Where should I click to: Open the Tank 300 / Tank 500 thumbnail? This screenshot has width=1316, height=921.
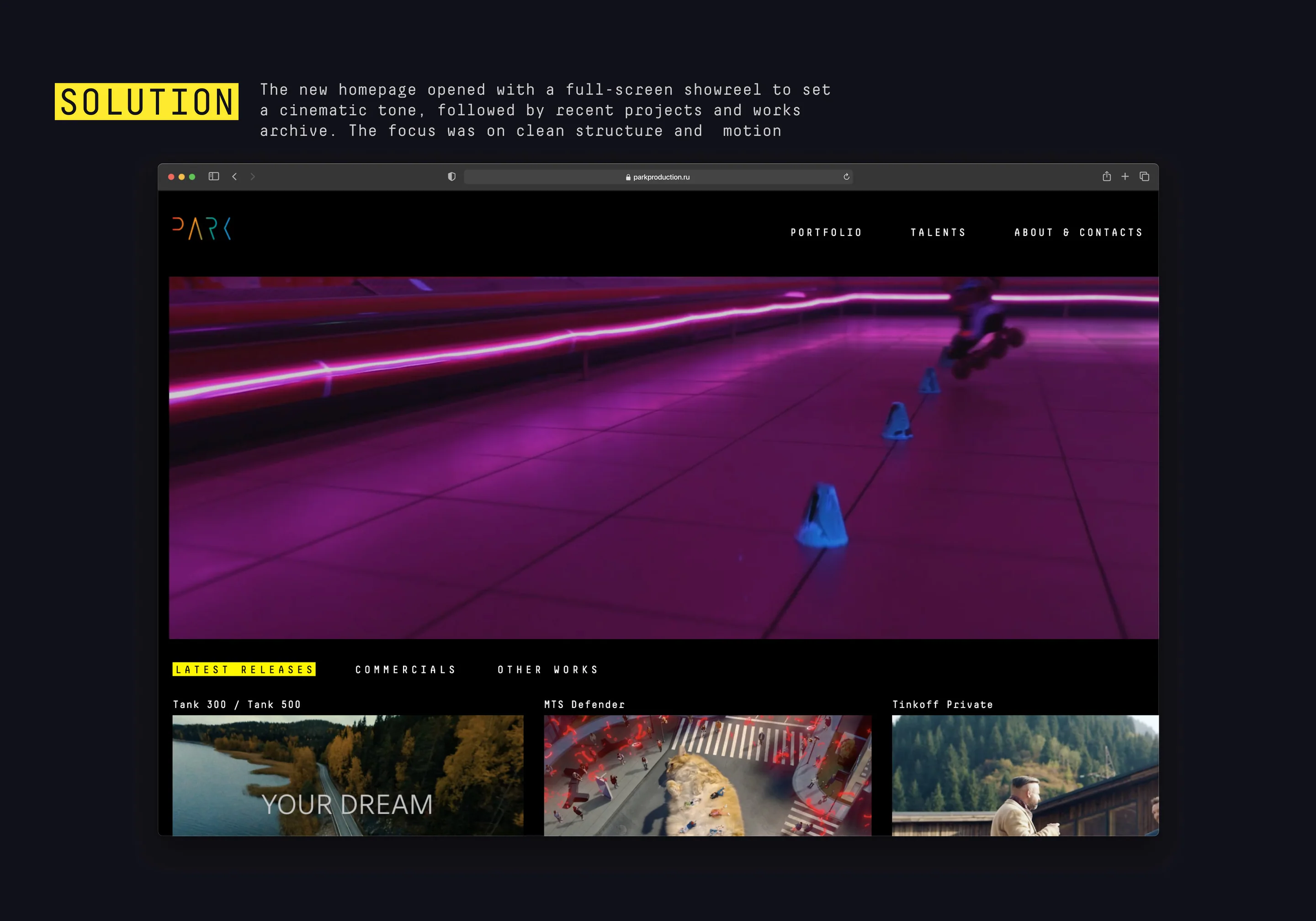(348, 775)
